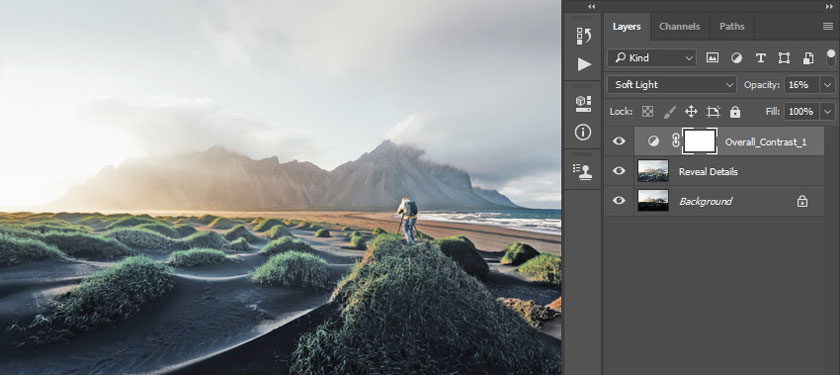This screenshot has width=840, height=375.
Task: Click the Opacity 16% value field
Action: 802,85
